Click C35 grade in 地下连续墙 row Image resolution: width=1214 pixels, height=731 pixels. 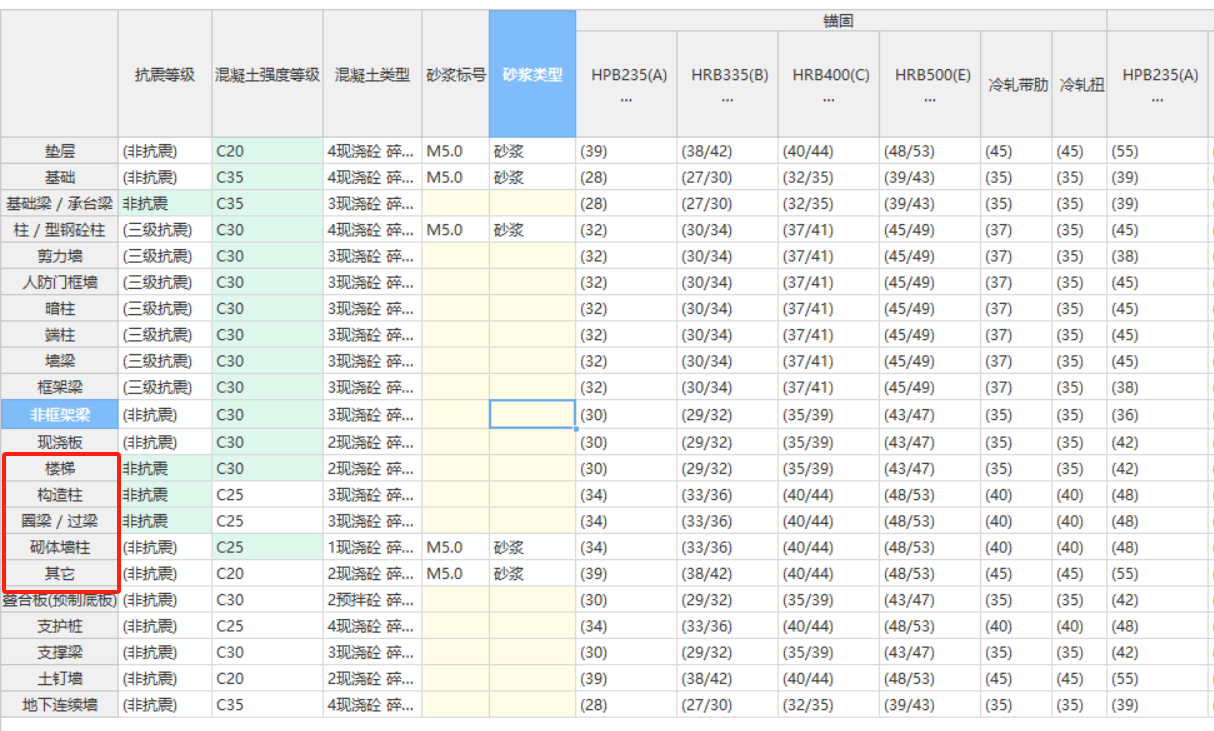267,704
